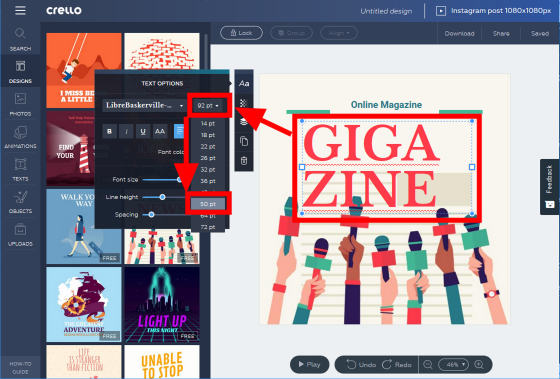Open the Uploads sidebar panel
The height and width of the screenshot is (379, 560).
coord(20,234)
